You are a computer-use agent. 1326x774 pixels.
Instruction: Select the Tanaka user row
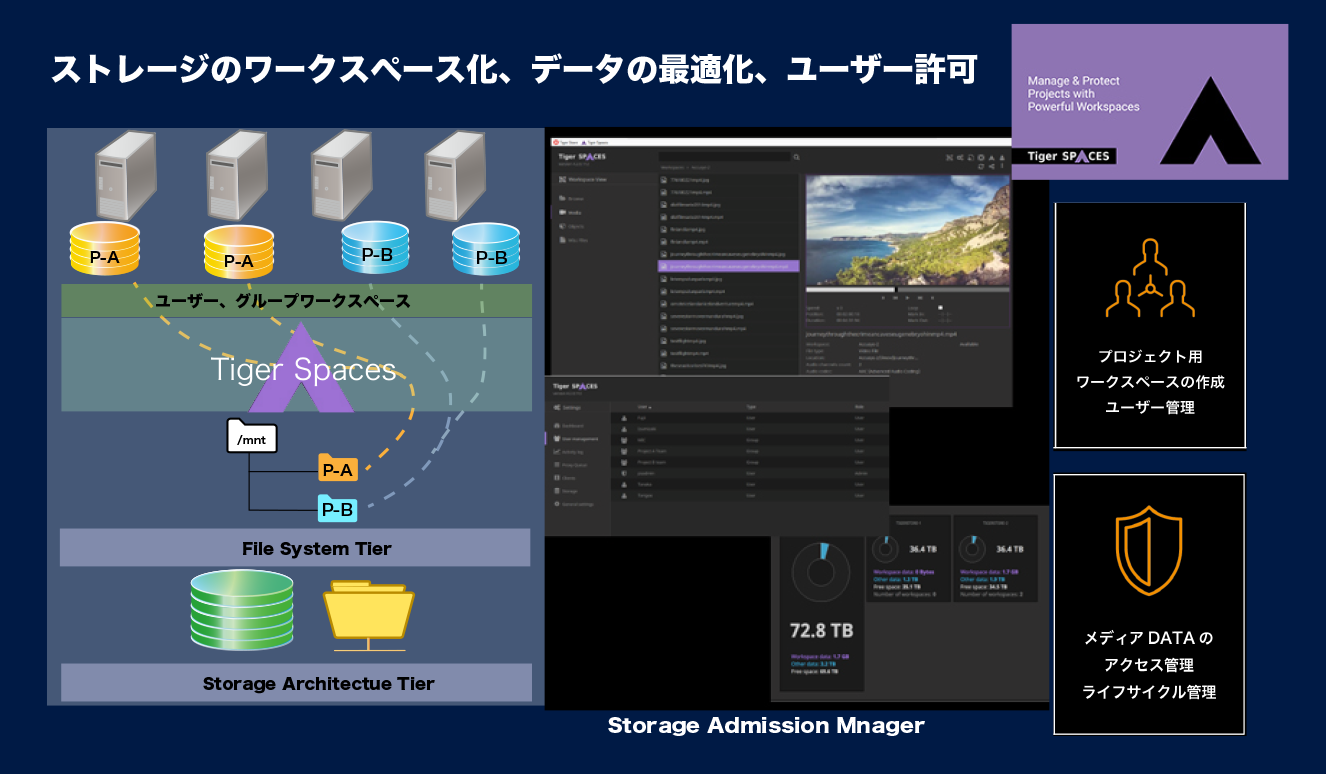coord(750,484)
